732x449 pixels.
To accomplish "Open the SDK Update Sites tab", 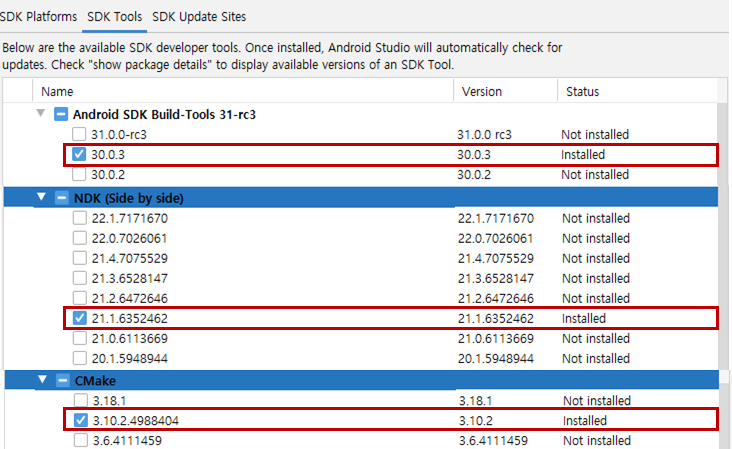I will click(199, 17).
